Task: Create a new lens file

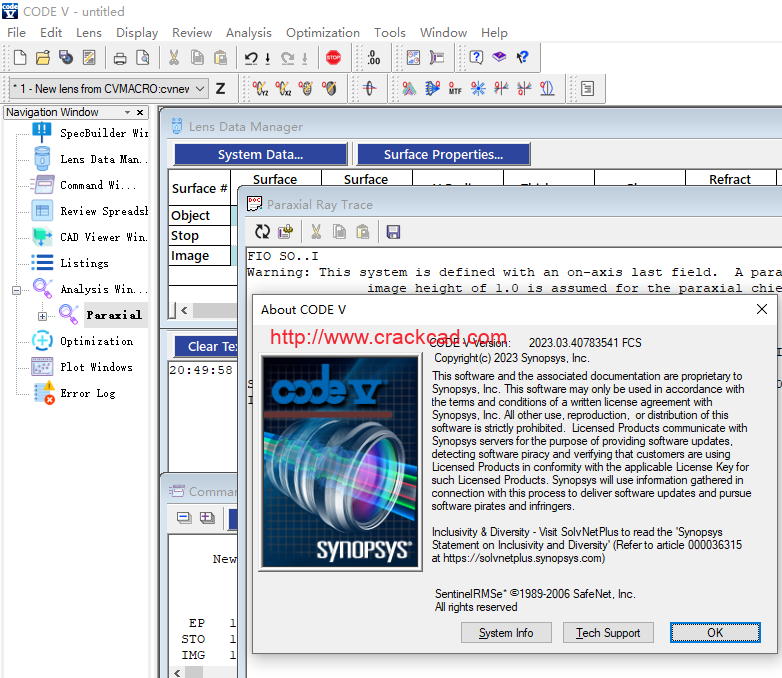Action: tap(20, 58)
